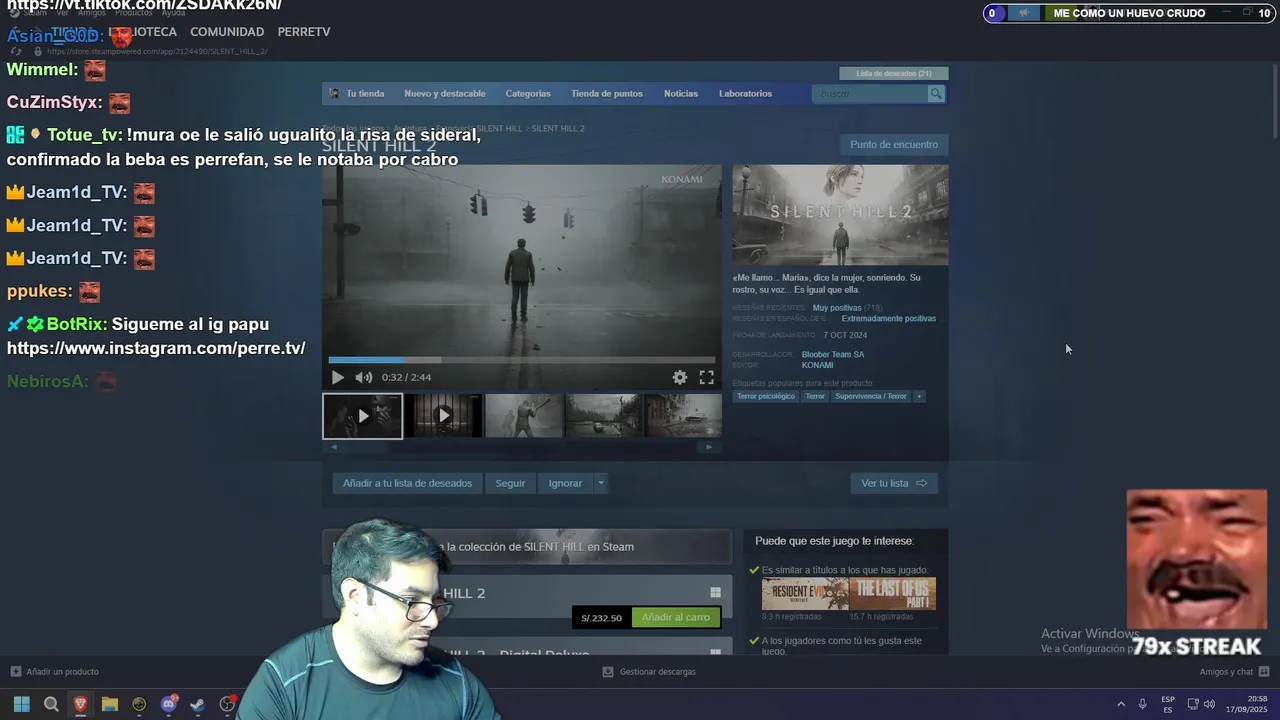Open the Steam 'PERRETV' profile tab

point(304,32)
